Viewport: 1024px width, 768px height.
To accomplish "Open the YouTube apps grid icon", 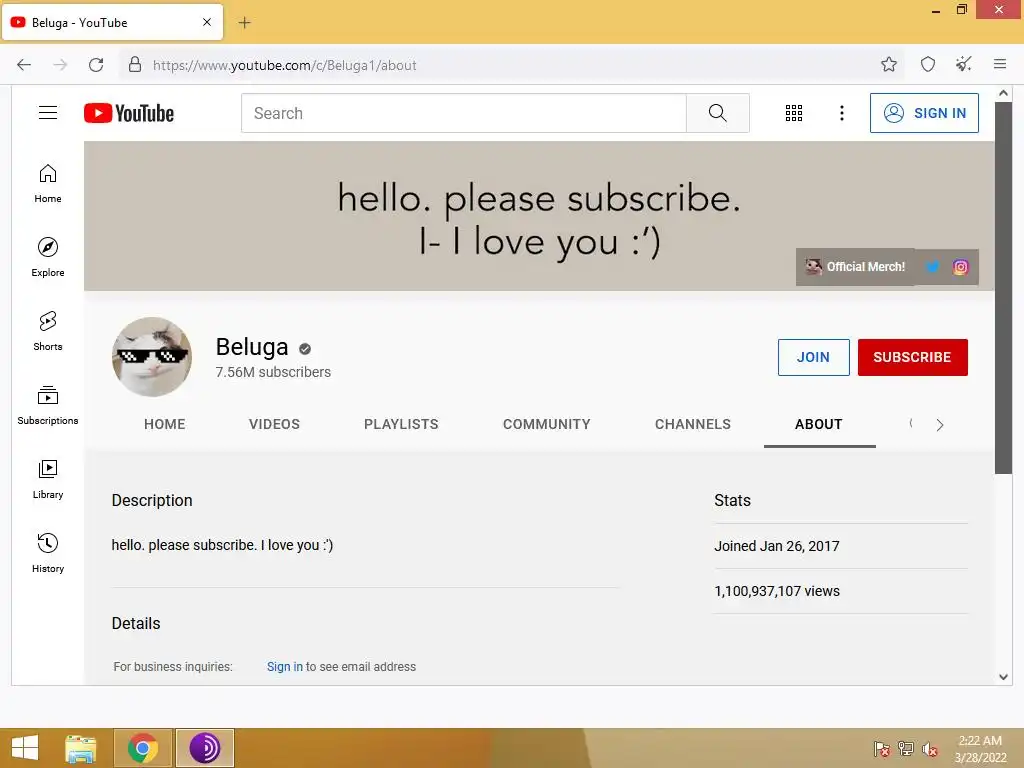I will coord(793,113).
